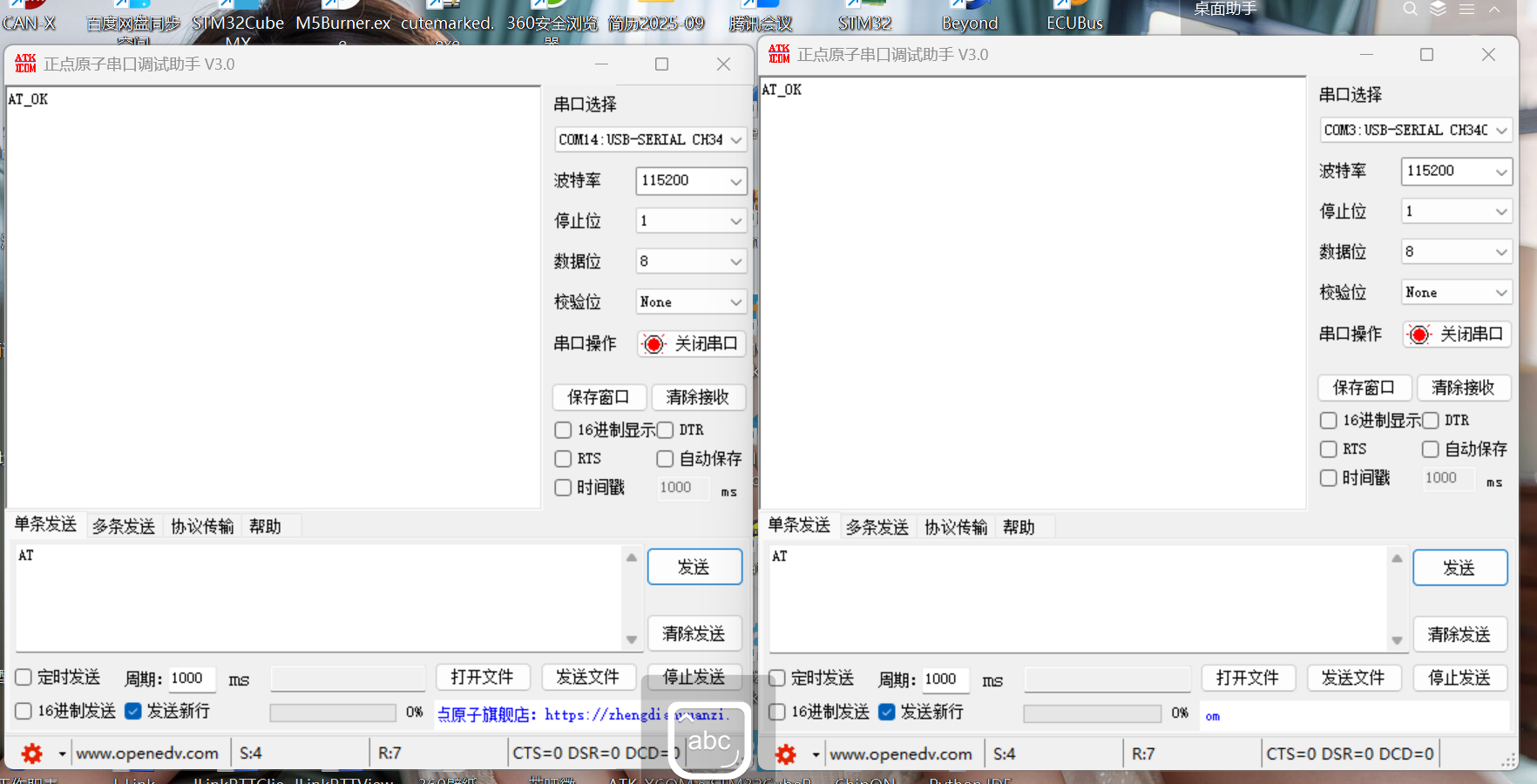The image size is (1537, 784).
Task: Click send box scroll-up arrow in COM3 window
Action: coord(1397,558)
